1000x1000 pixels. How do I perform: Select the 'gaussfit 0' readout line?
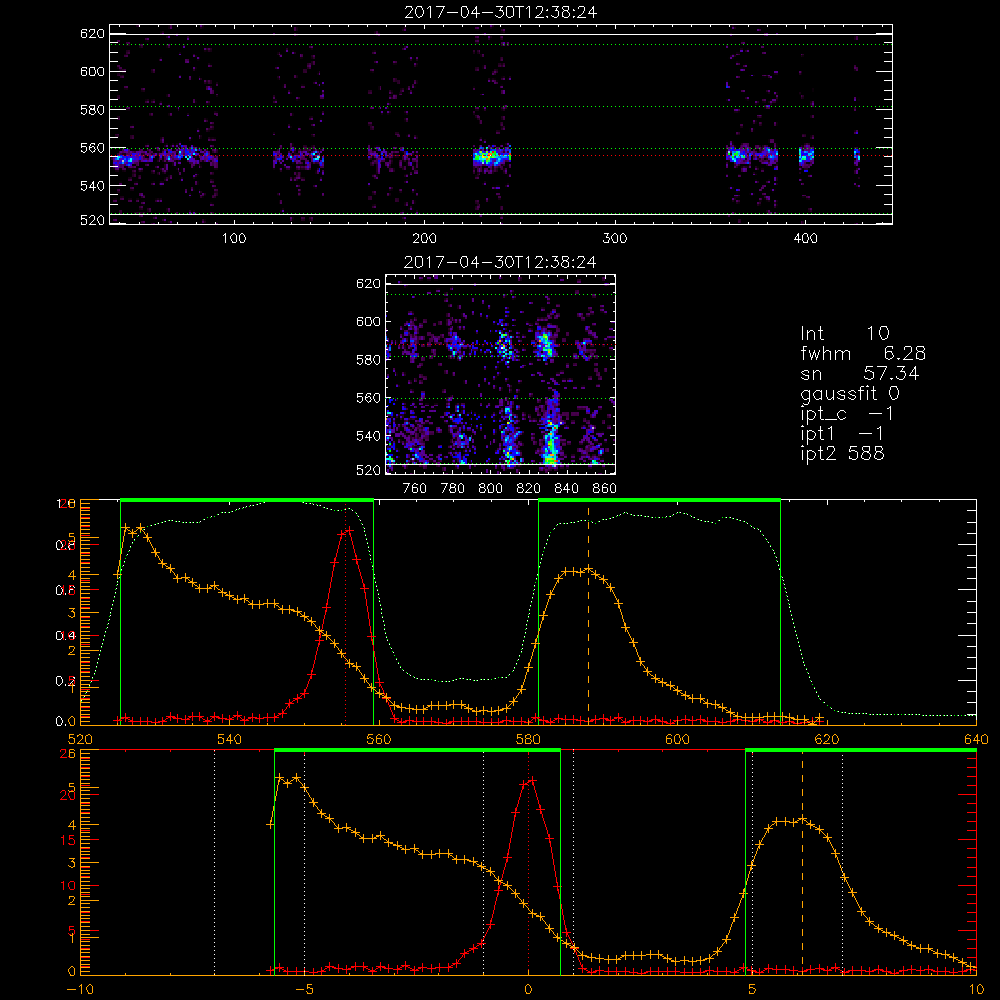coord(849,393)
